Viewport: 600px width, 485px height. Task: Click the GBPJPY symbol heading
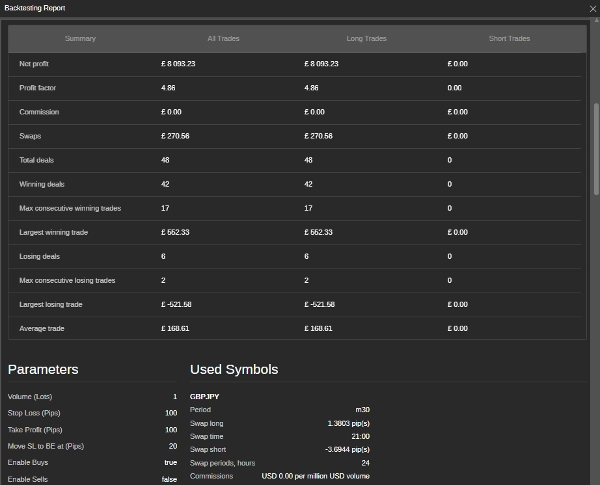coord(207,397)
